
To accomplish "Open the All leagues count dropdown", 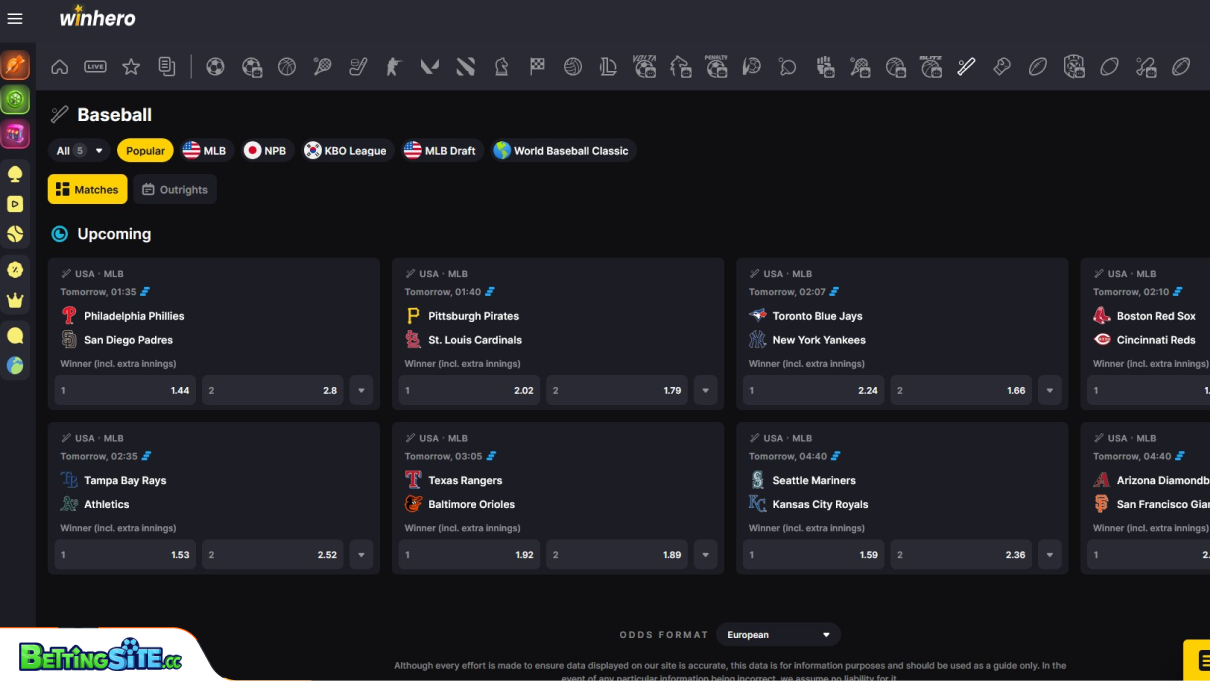I will 79,150.
